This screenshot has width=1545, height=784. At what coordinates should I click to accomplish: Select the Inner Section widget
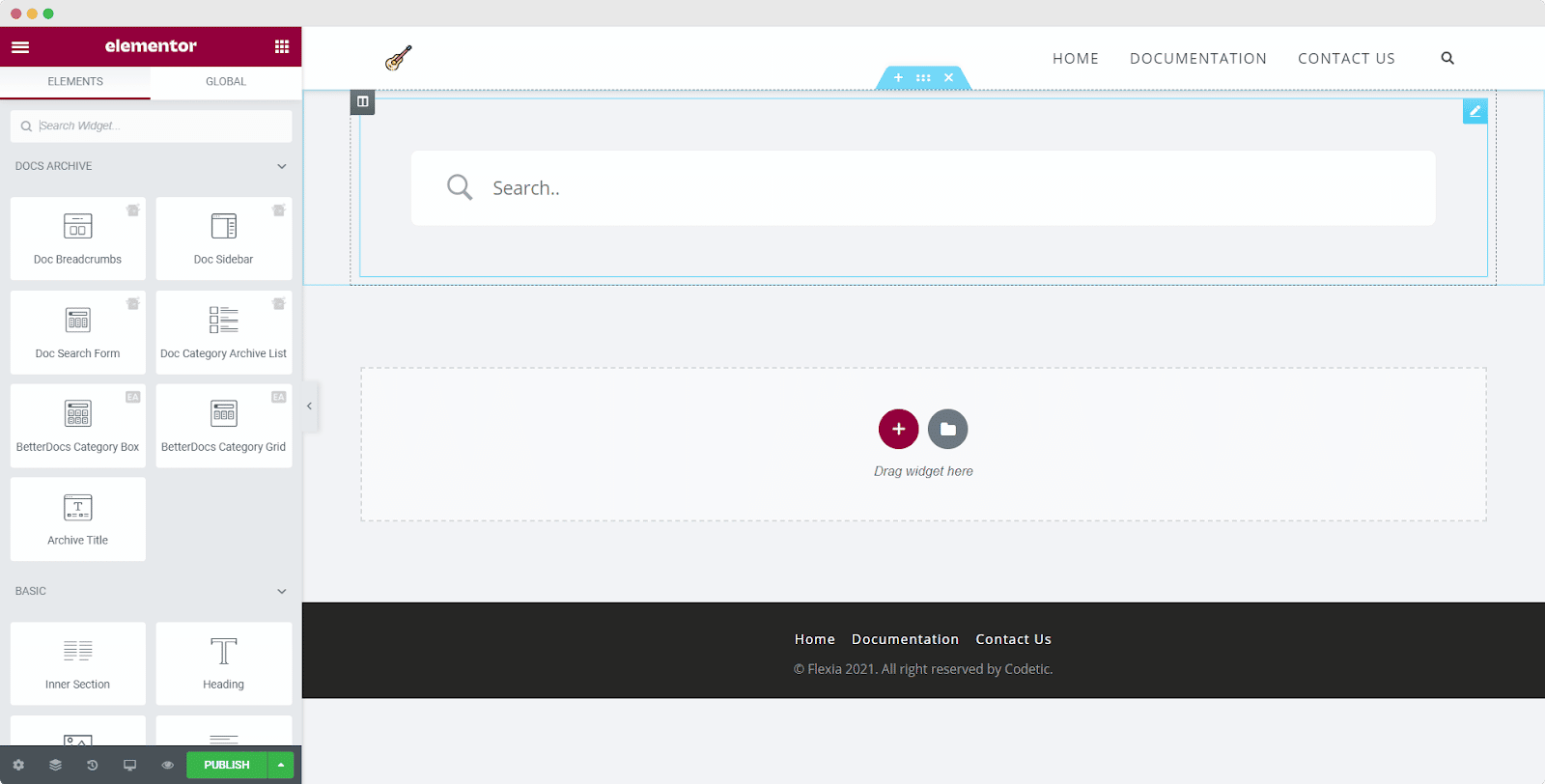[x=78, y=663]
